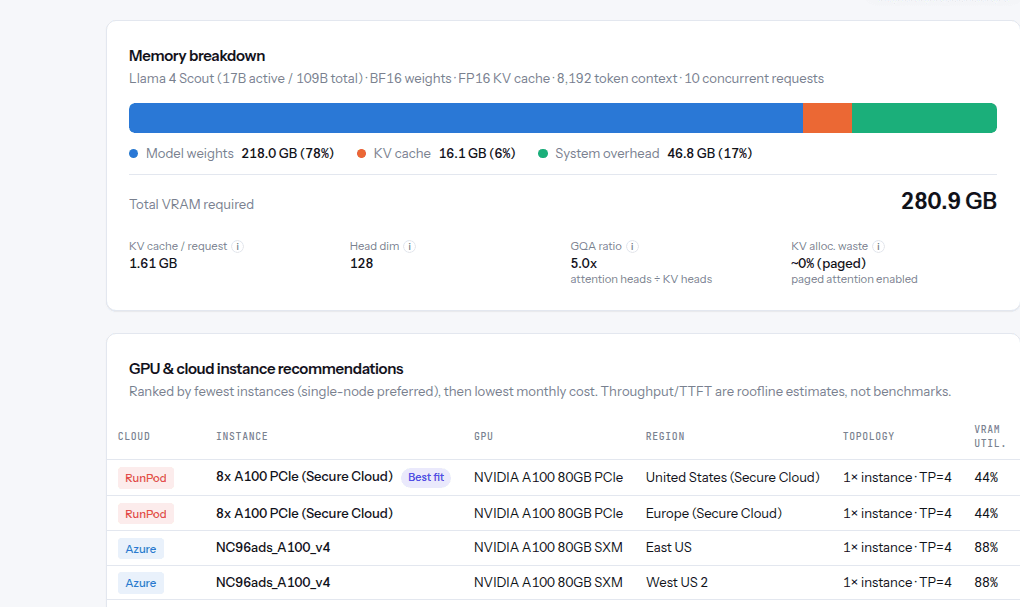This screenshot has width=1020, height=607.
Task: Click the 16.1 GB (6%) KV cache value
Action: click(x=477, y=154)
